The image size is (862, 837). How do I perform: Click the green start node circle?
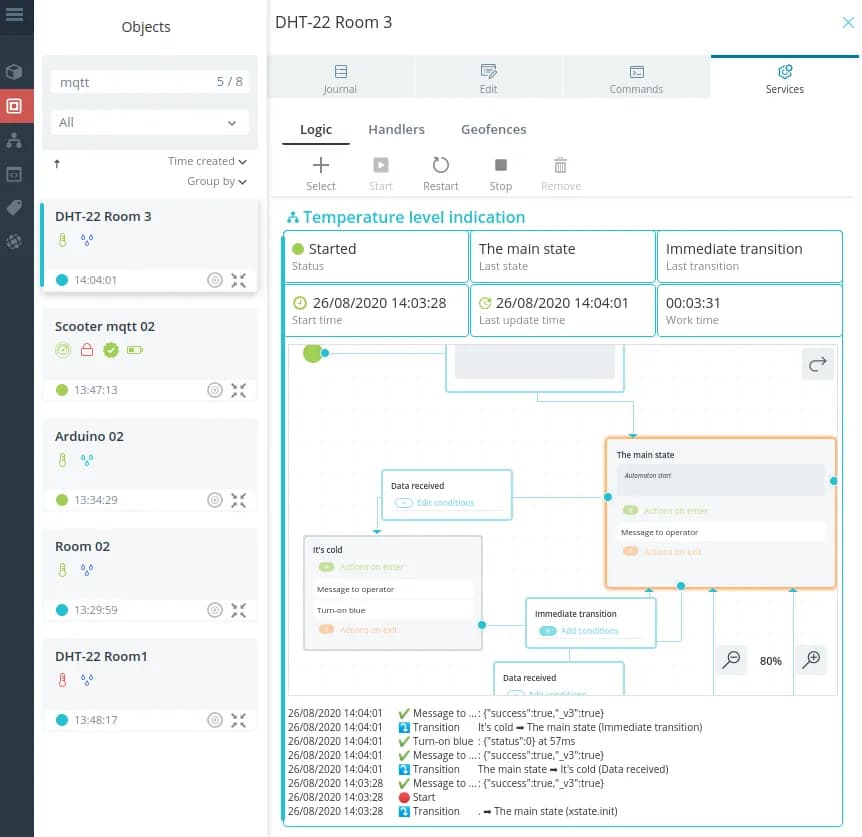[312, 353]
